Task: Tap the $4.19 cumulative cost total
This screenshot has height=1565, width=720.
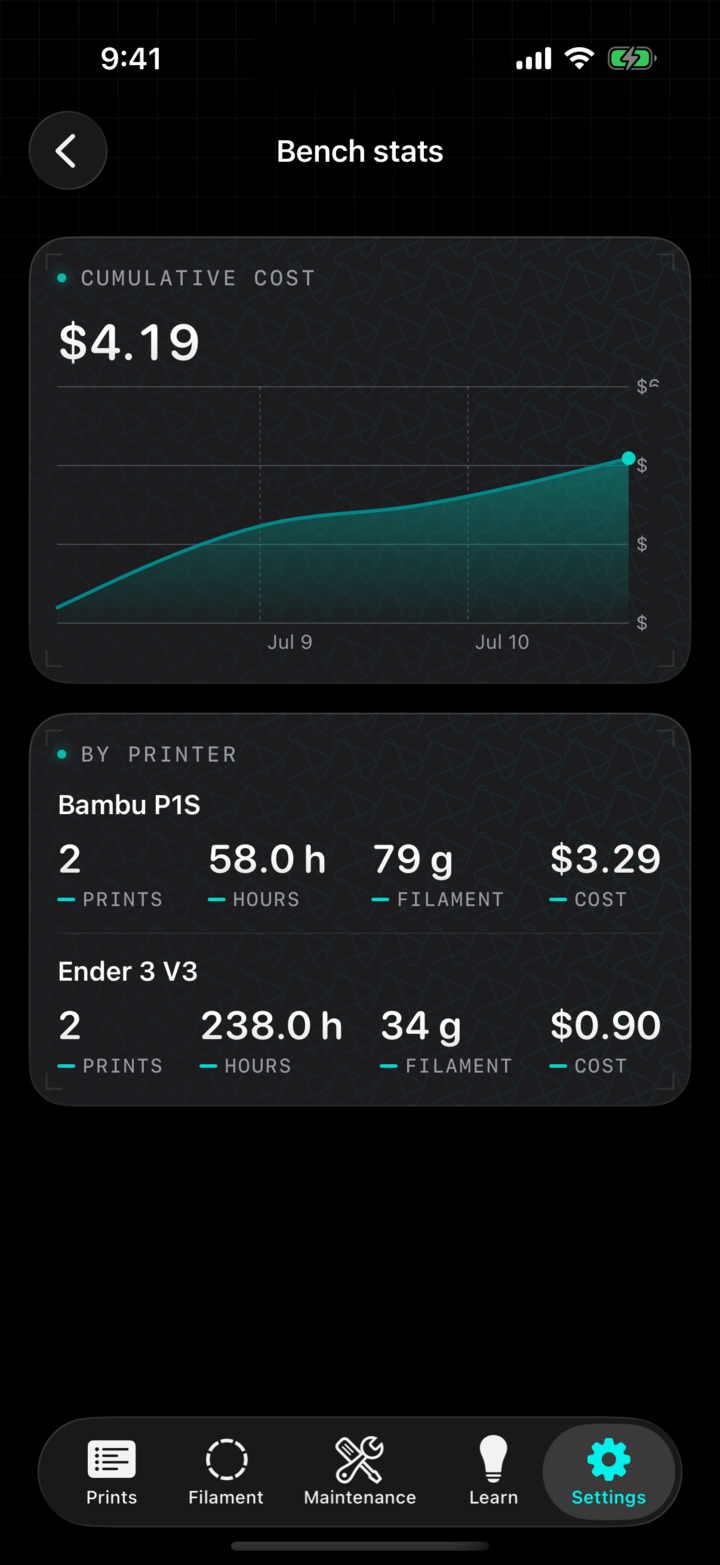Action: pyautogui.click(x=129, y=342)
